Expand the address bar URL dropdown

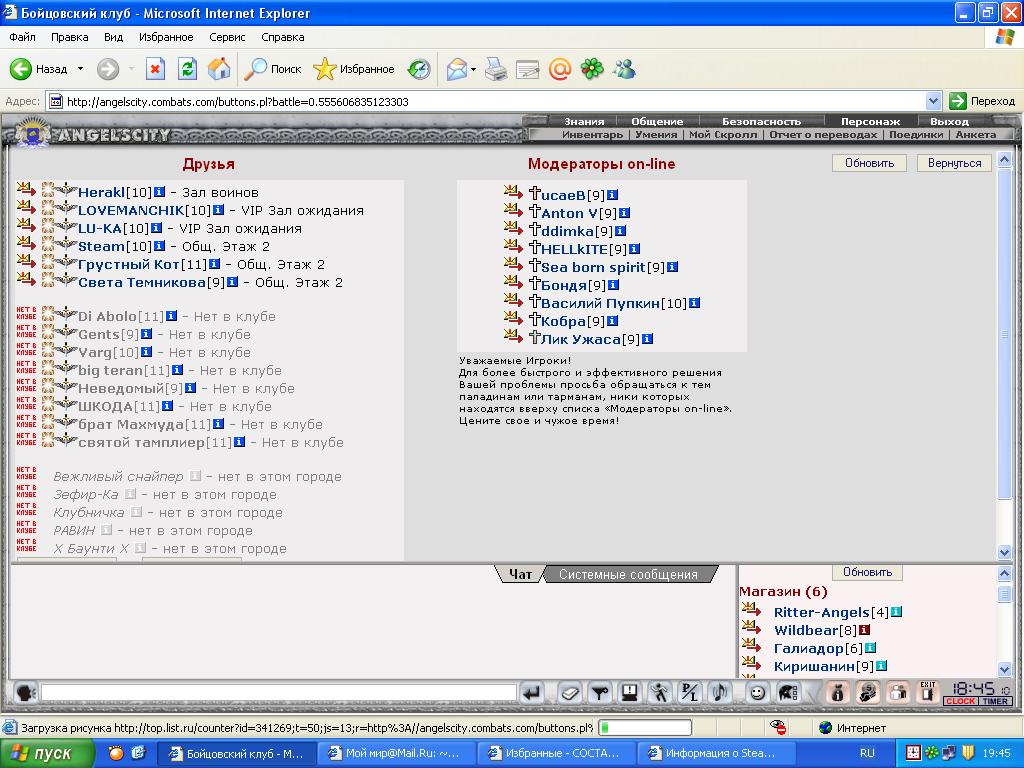933,101
